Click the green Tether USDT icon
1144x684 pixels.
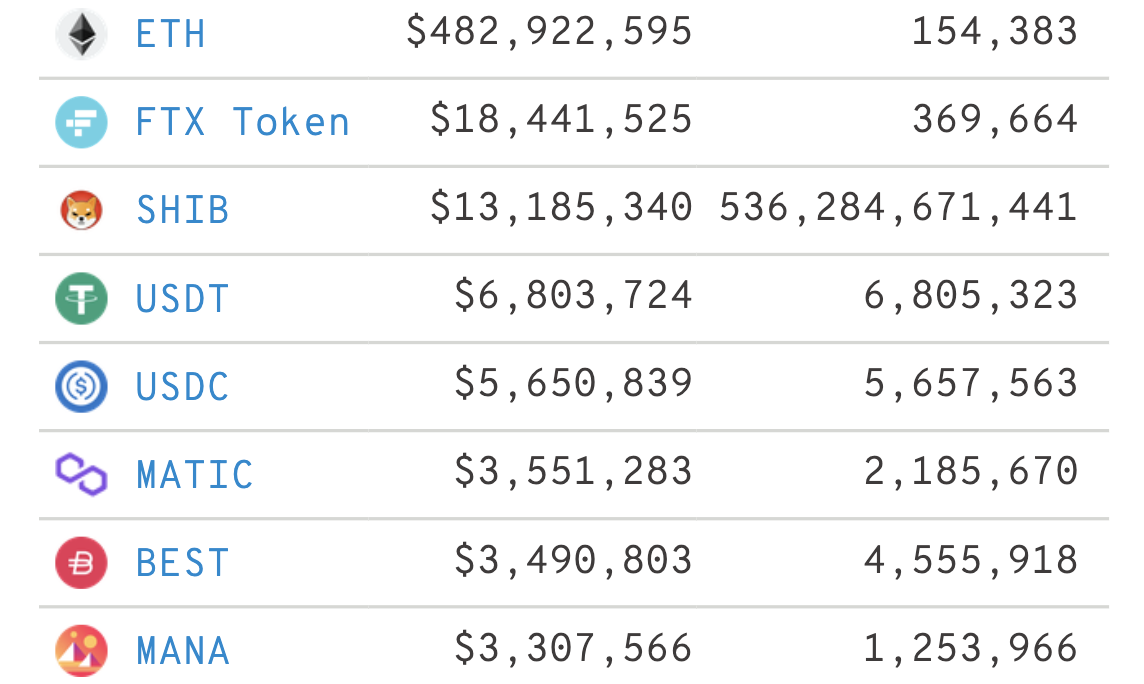point(81,298)
